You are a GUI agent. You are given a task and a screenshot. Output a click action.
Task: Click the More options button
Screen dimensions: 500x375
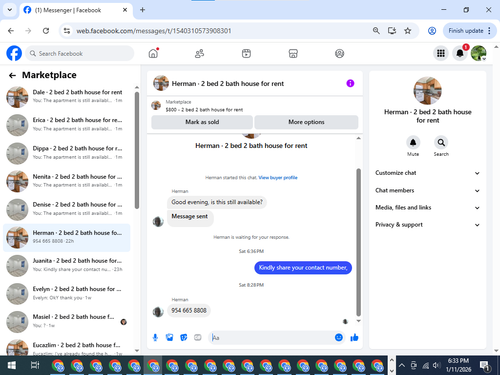(x=306, y=122)
